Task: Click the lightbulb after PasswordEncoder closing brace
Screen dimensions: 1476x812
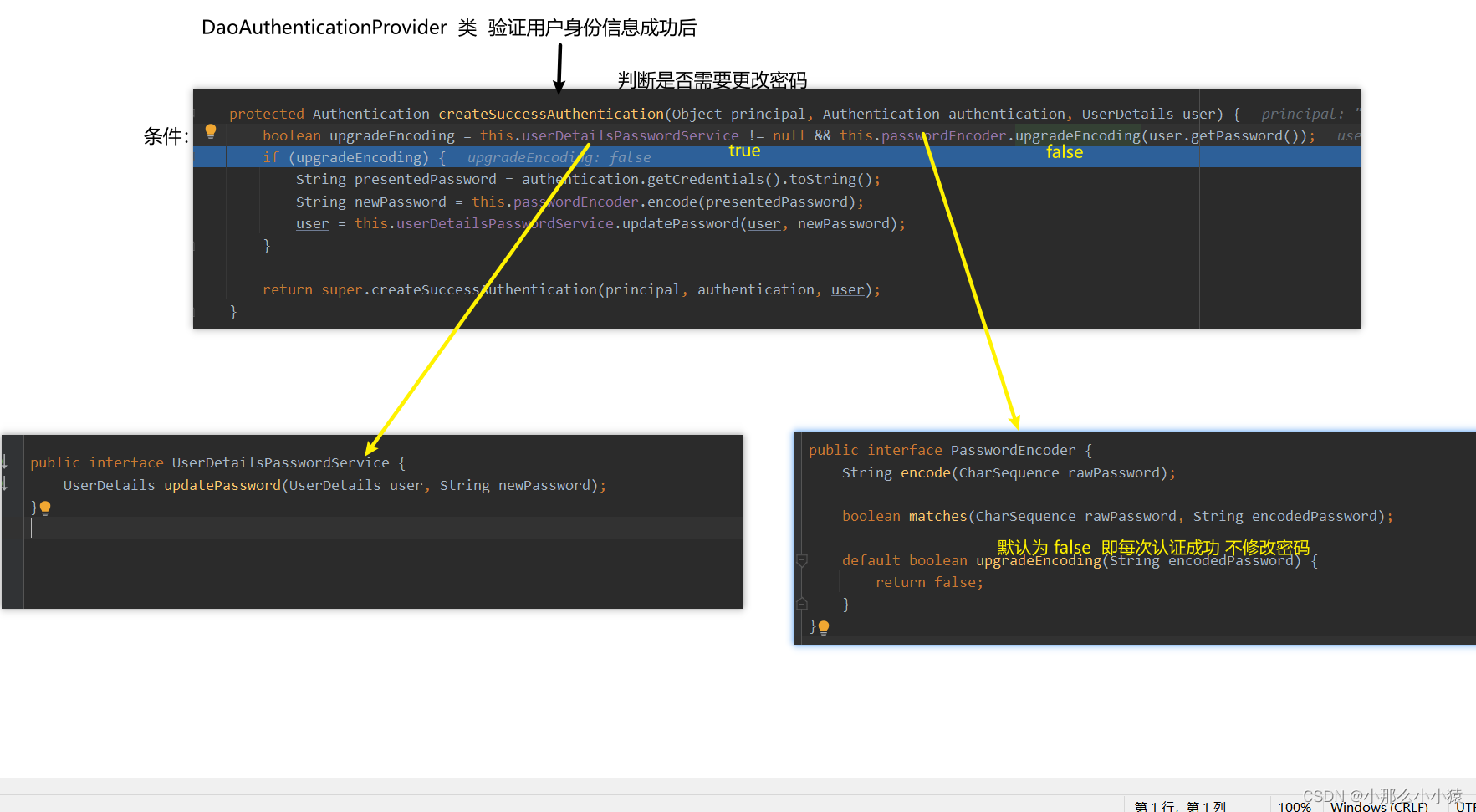Action: (x=824, y=627)
